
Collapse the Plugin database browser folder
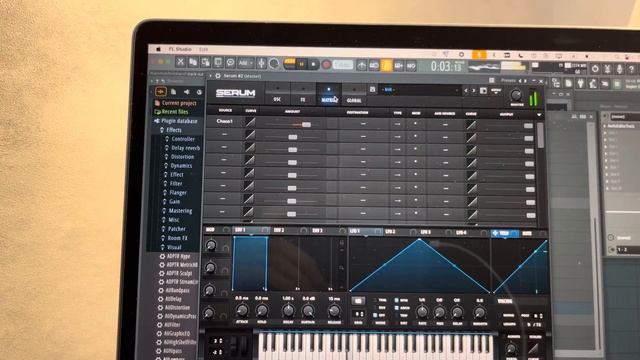pyautogui.click(x=176, y=121)
